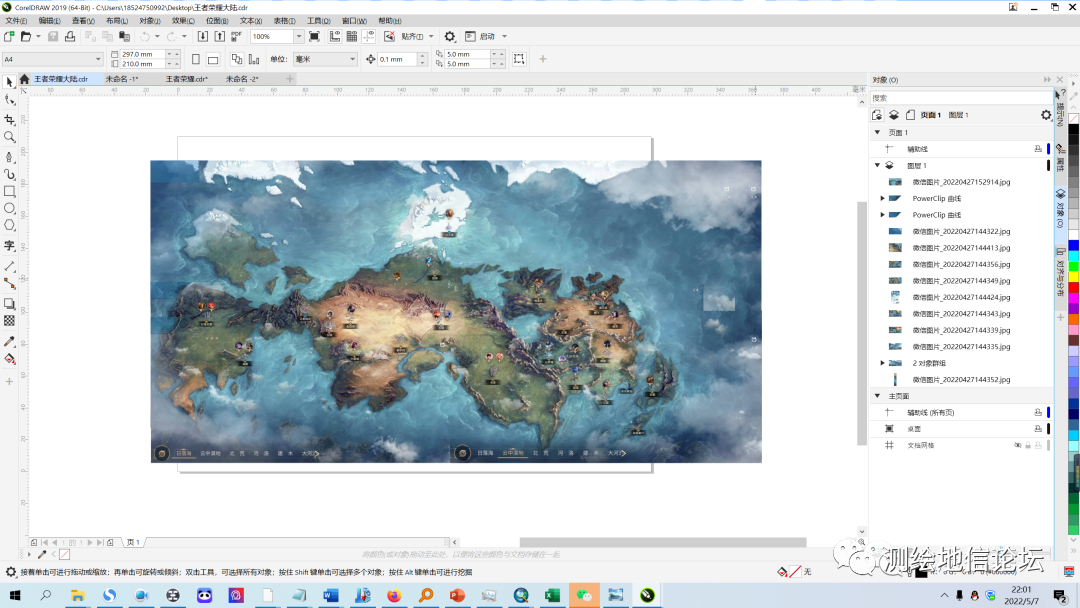Viewport: 1080px width, 608px height.
Task: Pick the red palette swatch
Action: pyautogui.click(x=1074, y=287)
